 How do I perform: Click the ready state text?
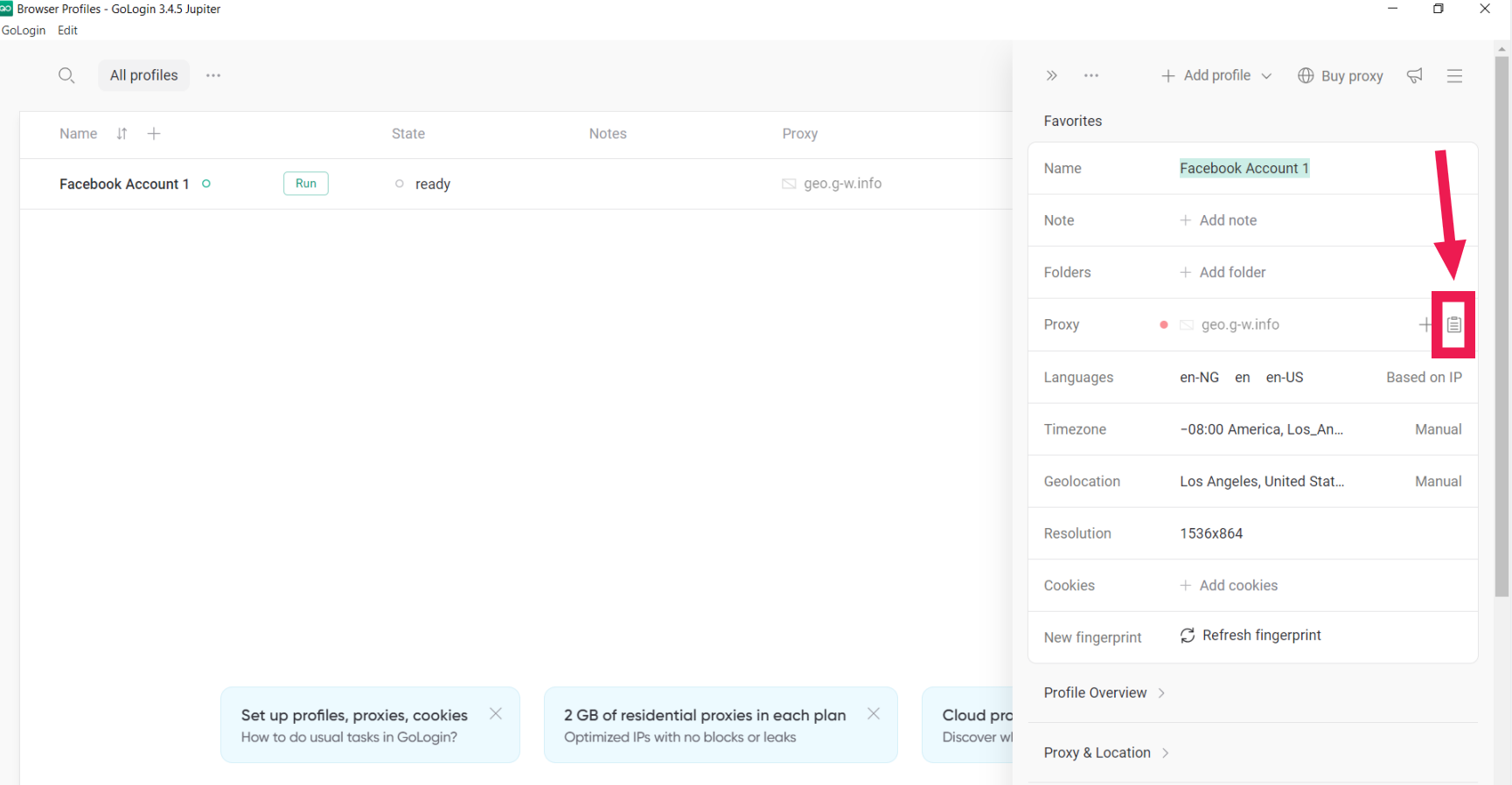433,184
